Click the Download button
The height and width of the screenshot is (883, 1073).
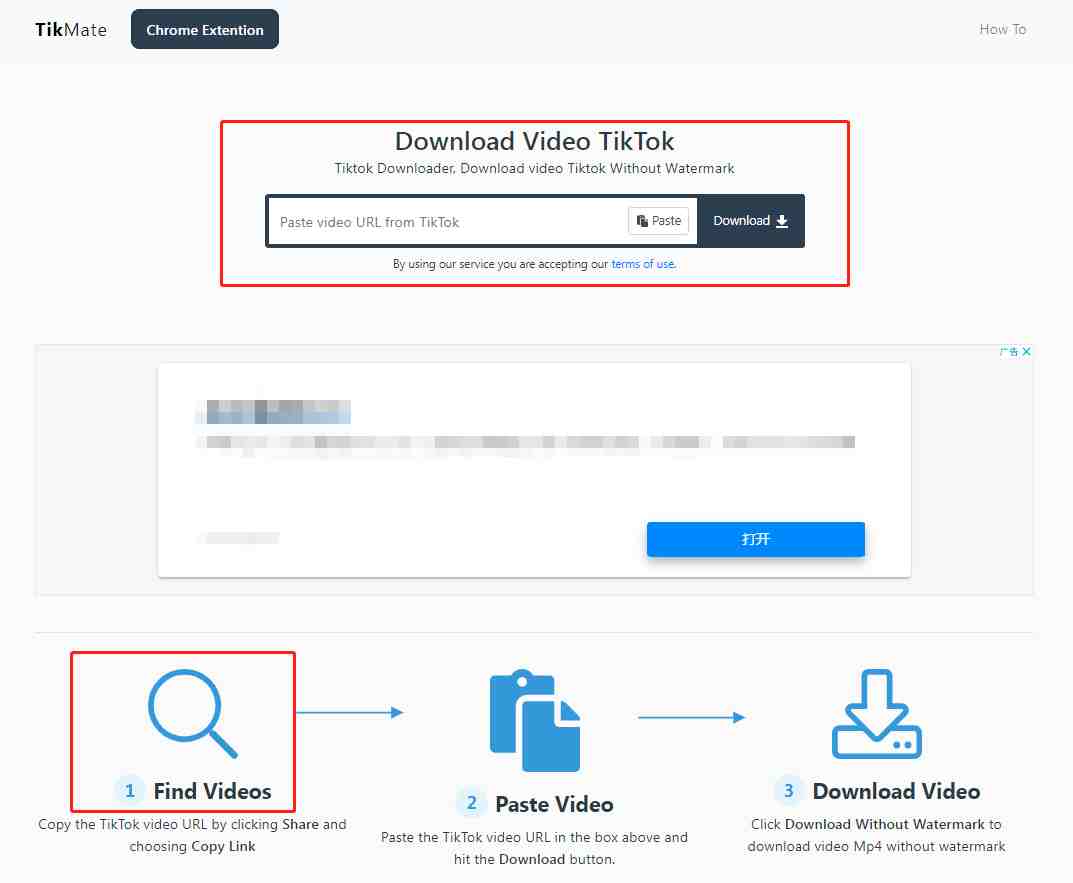pos(751,221)
